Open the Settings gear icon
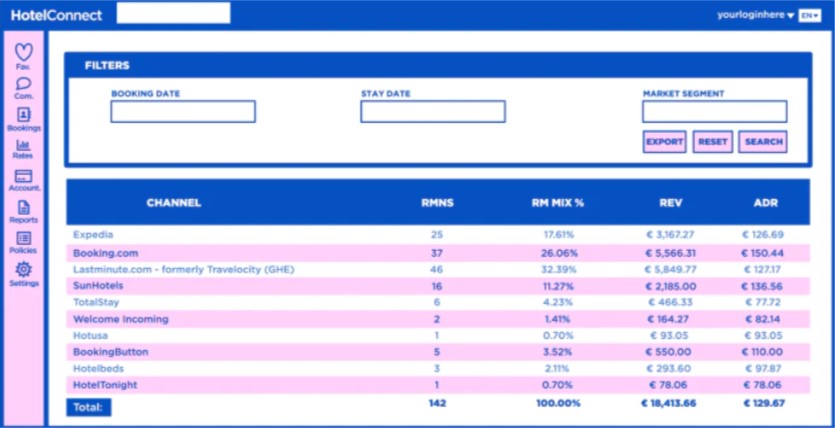 tap(23, 269)
